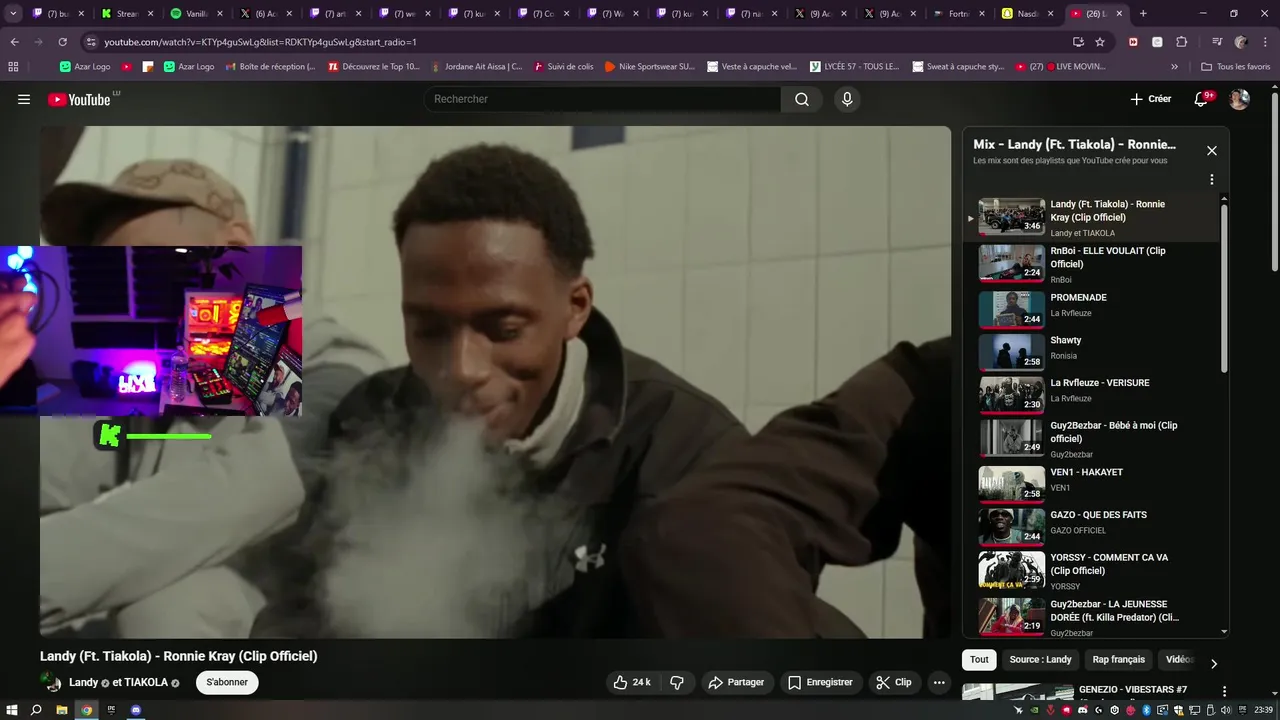Viewport: 1280px width, 720px height.
Task: Open browser extensions puzzle icon
Action: [x=1181, y=42]
